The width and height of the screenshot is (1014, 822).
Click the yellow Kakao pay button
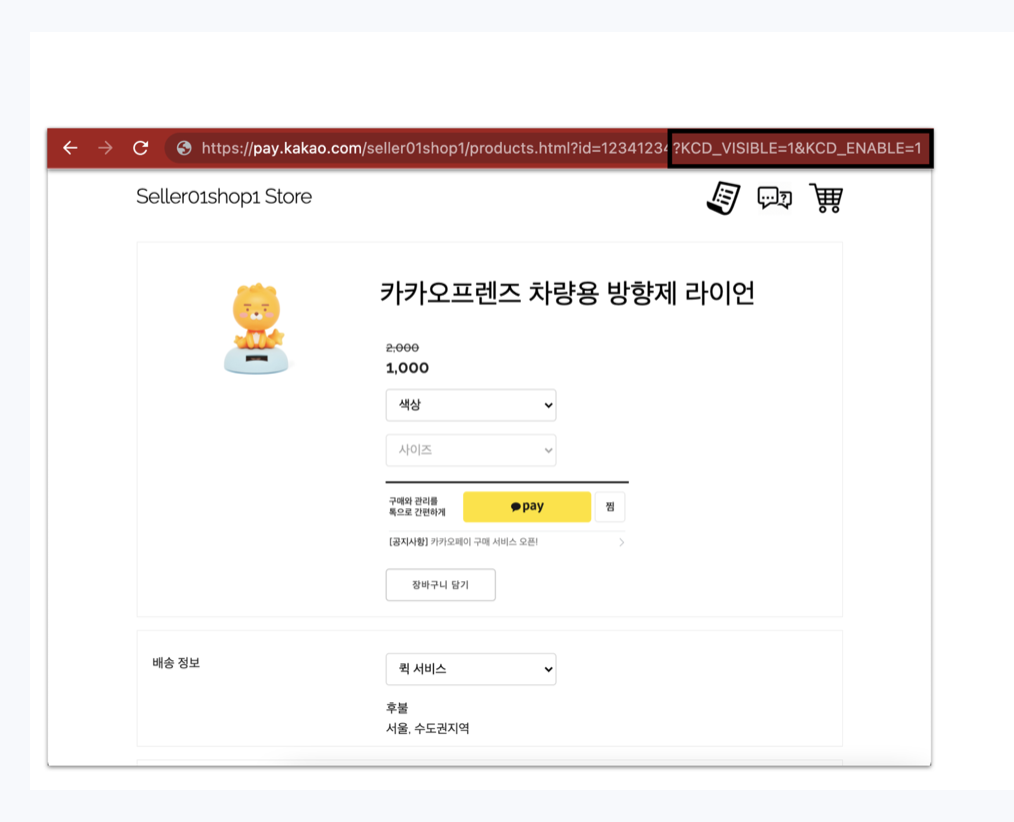[x=527, y=506]
